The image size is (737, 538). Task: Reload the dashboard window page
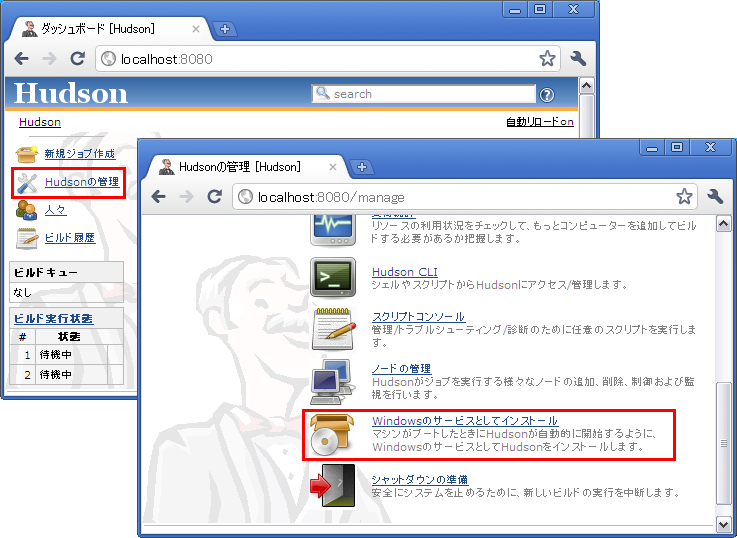coord(78,59)
